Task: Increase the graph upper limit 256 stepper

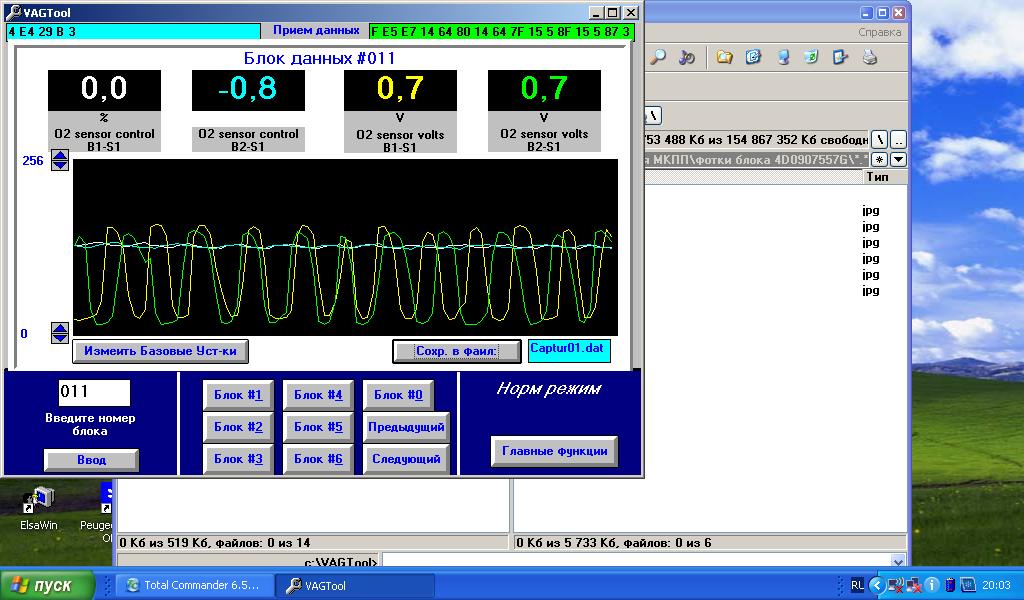Action: point(60,155)
